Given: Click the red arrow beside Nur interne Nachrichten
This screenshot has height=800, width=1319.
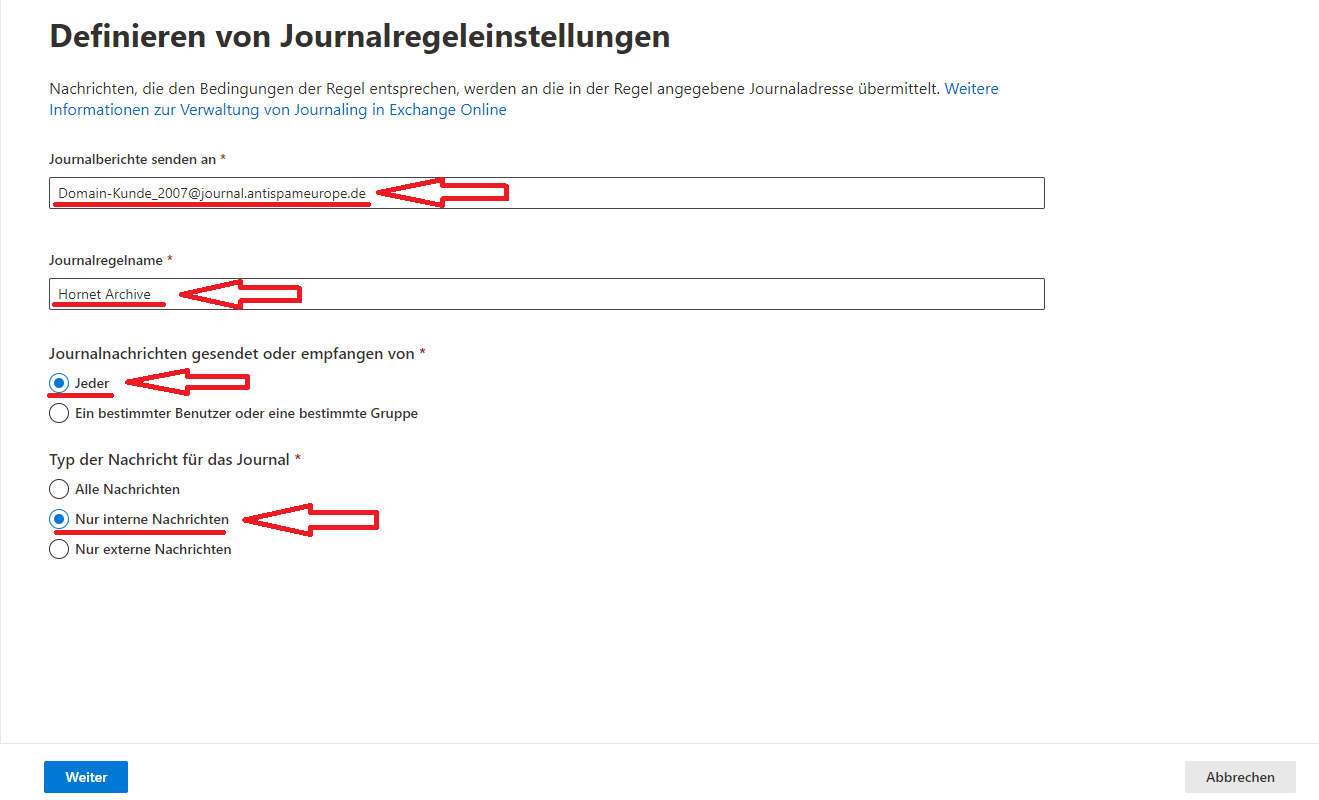Looking at the screenshot, I should (311, 519).
